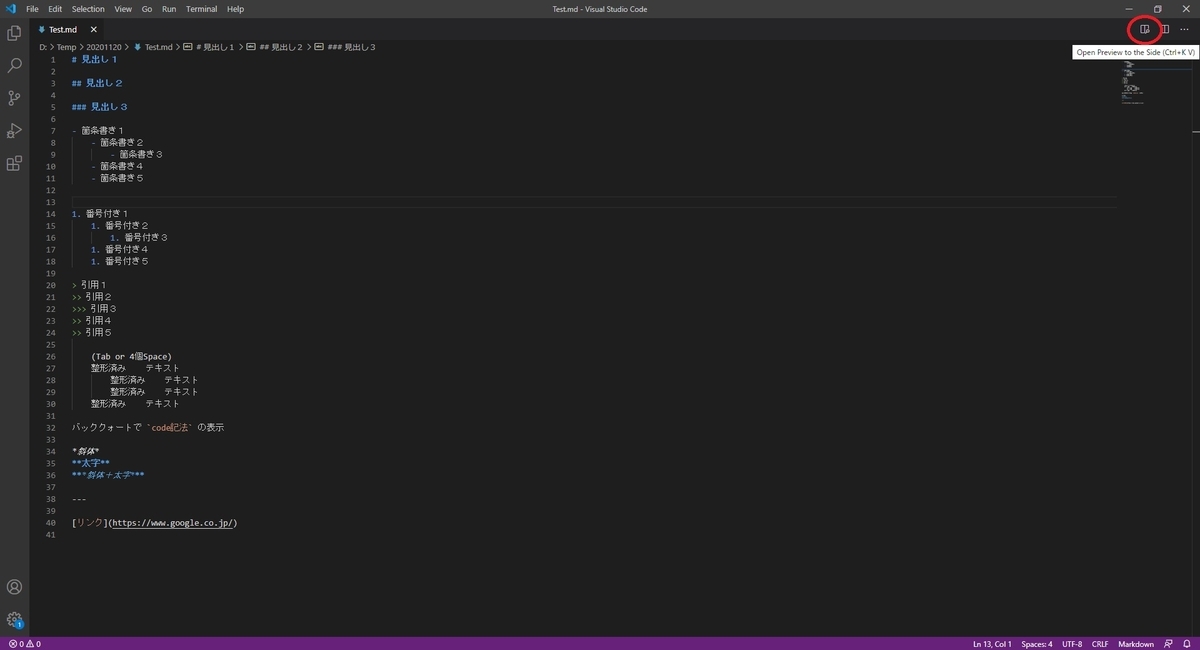1200x650 pixels.
Task: Open the Explorer view in activity bar
Action: [x=14, y=33]
